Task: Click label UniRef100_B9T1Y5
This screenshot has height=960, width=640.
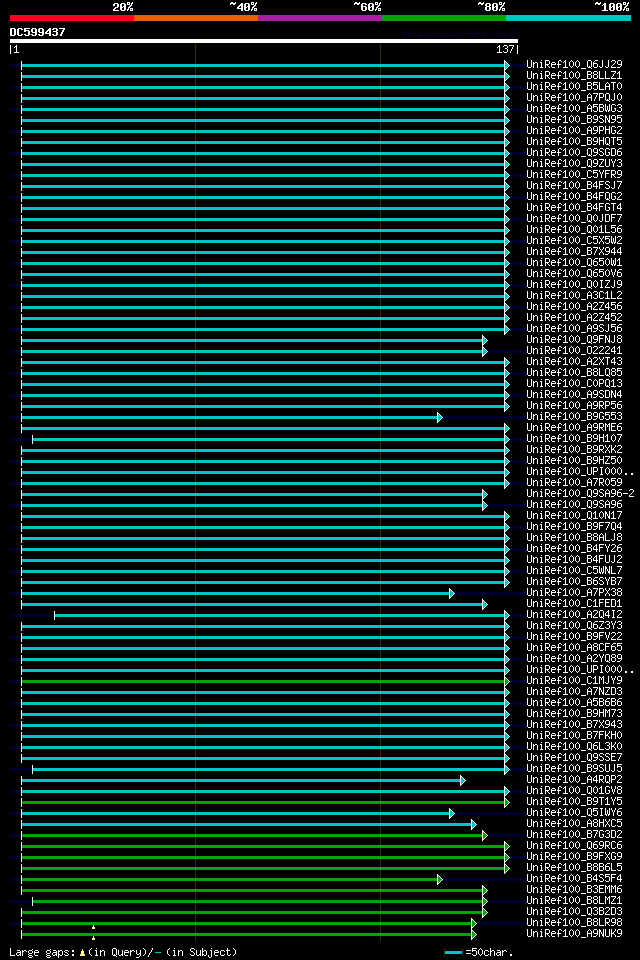Action: click(574, 802)
